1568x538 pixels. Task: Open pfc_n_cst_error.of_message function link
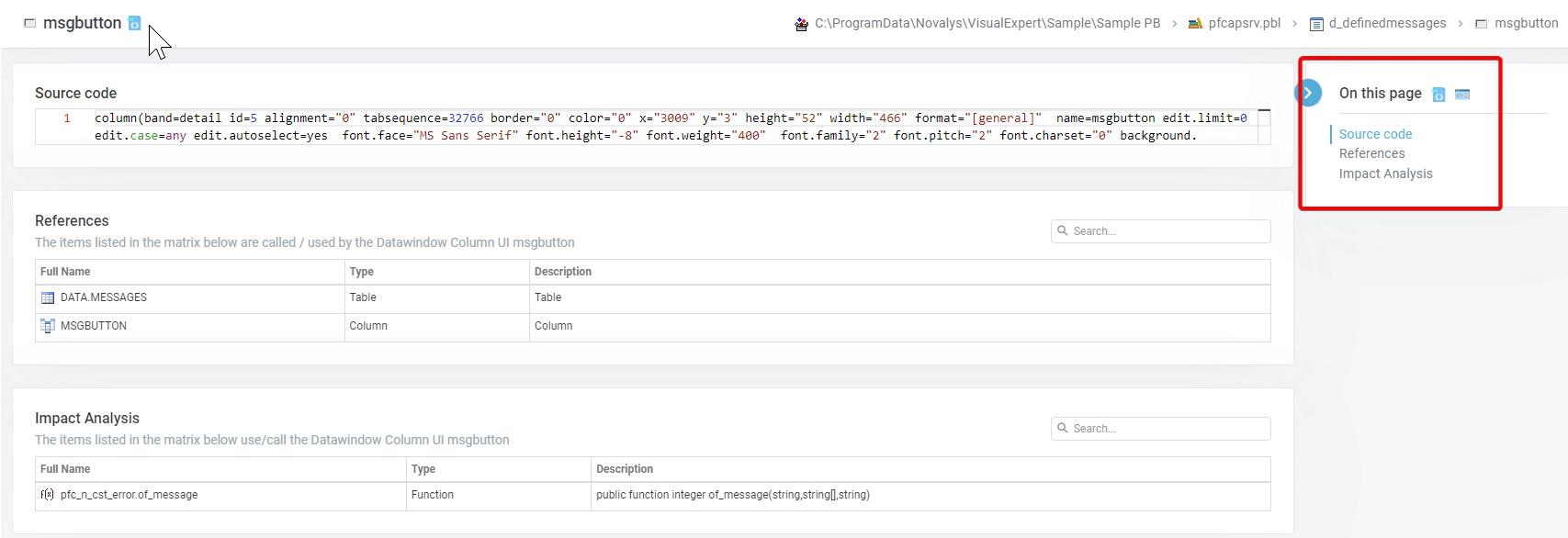(x=129, y=495)
